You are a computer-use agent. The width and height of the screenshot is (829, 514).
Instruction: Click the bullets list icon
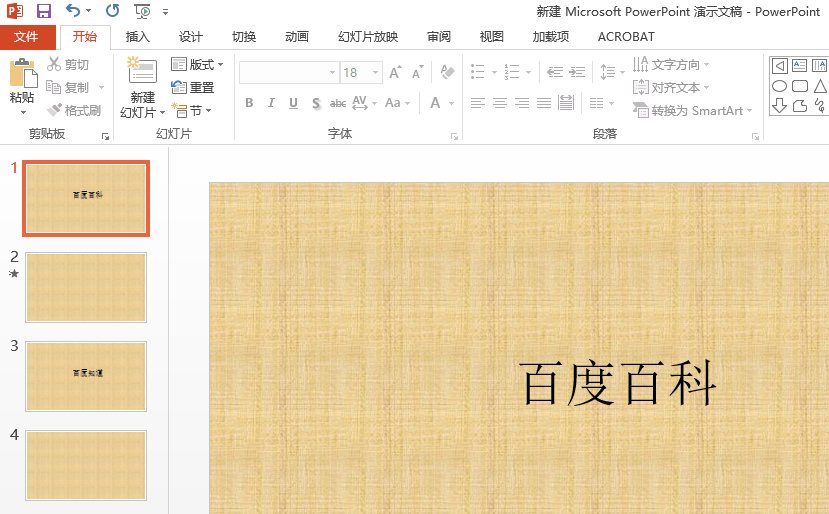[478, 72]
